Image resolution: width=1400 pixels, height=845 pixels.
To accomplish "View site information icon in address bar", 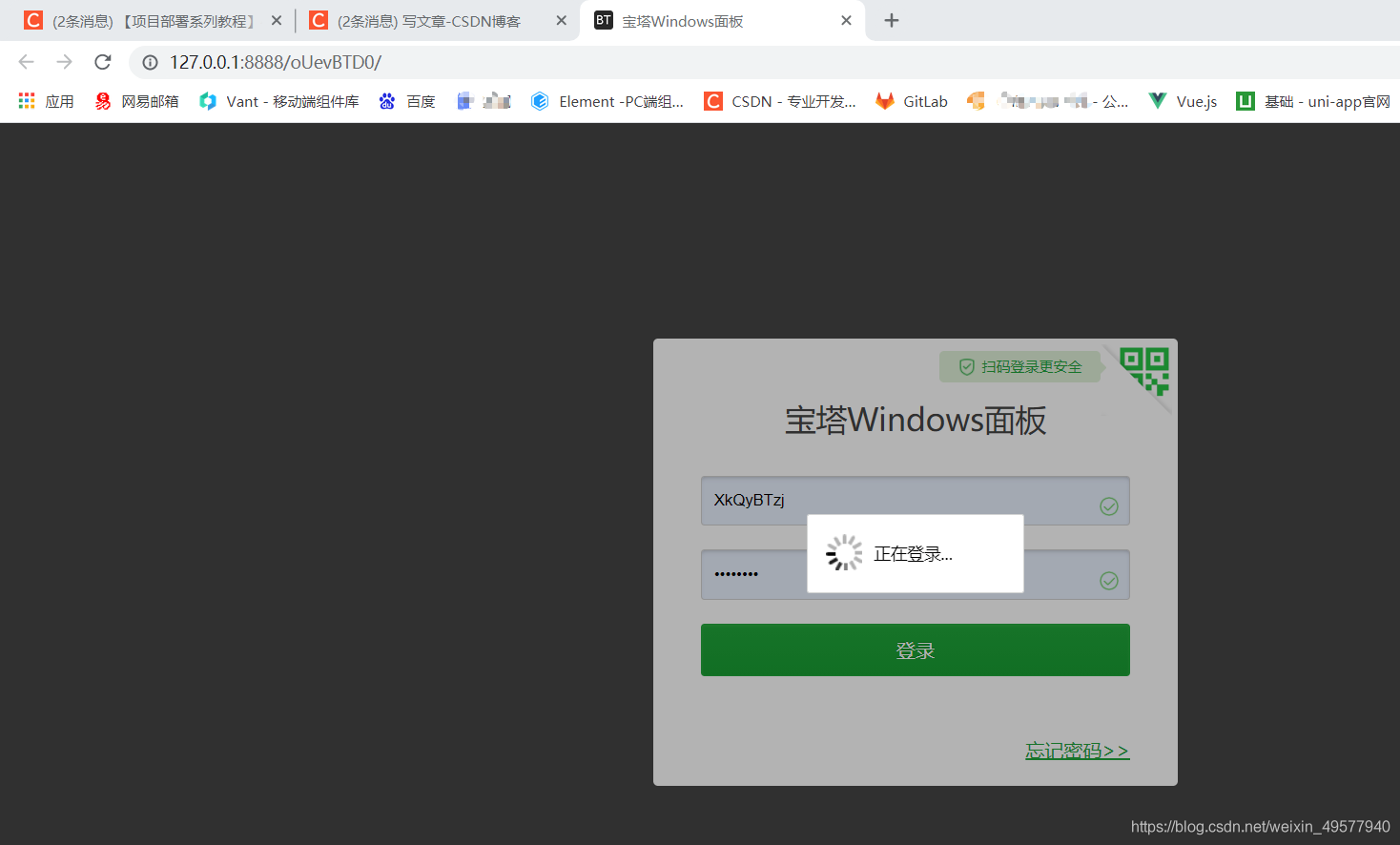I will pyautogui.click(x=150, y=63).
